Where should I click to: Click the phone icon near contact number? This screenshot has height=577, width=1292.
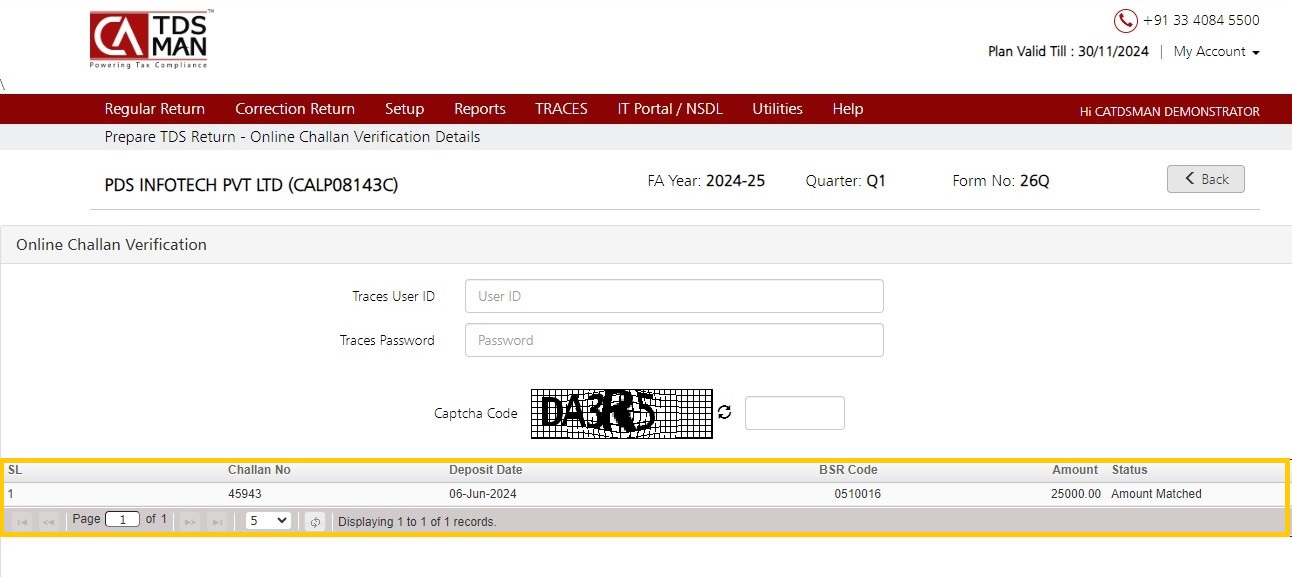(x=1126, y=21)
